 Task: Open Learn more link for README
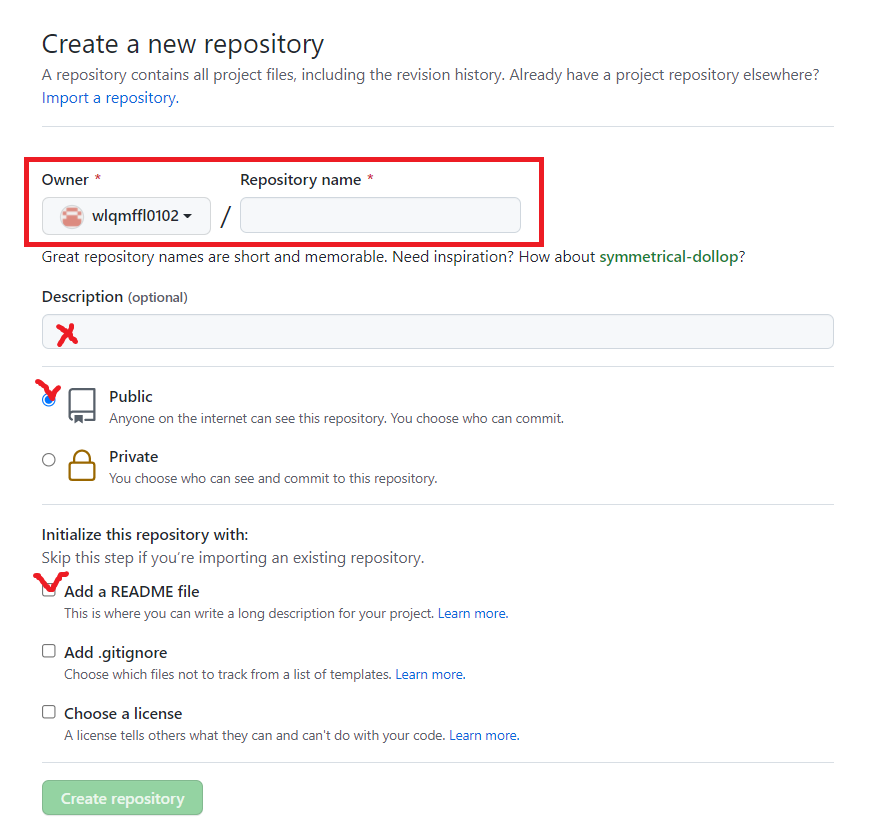point(472,613)
